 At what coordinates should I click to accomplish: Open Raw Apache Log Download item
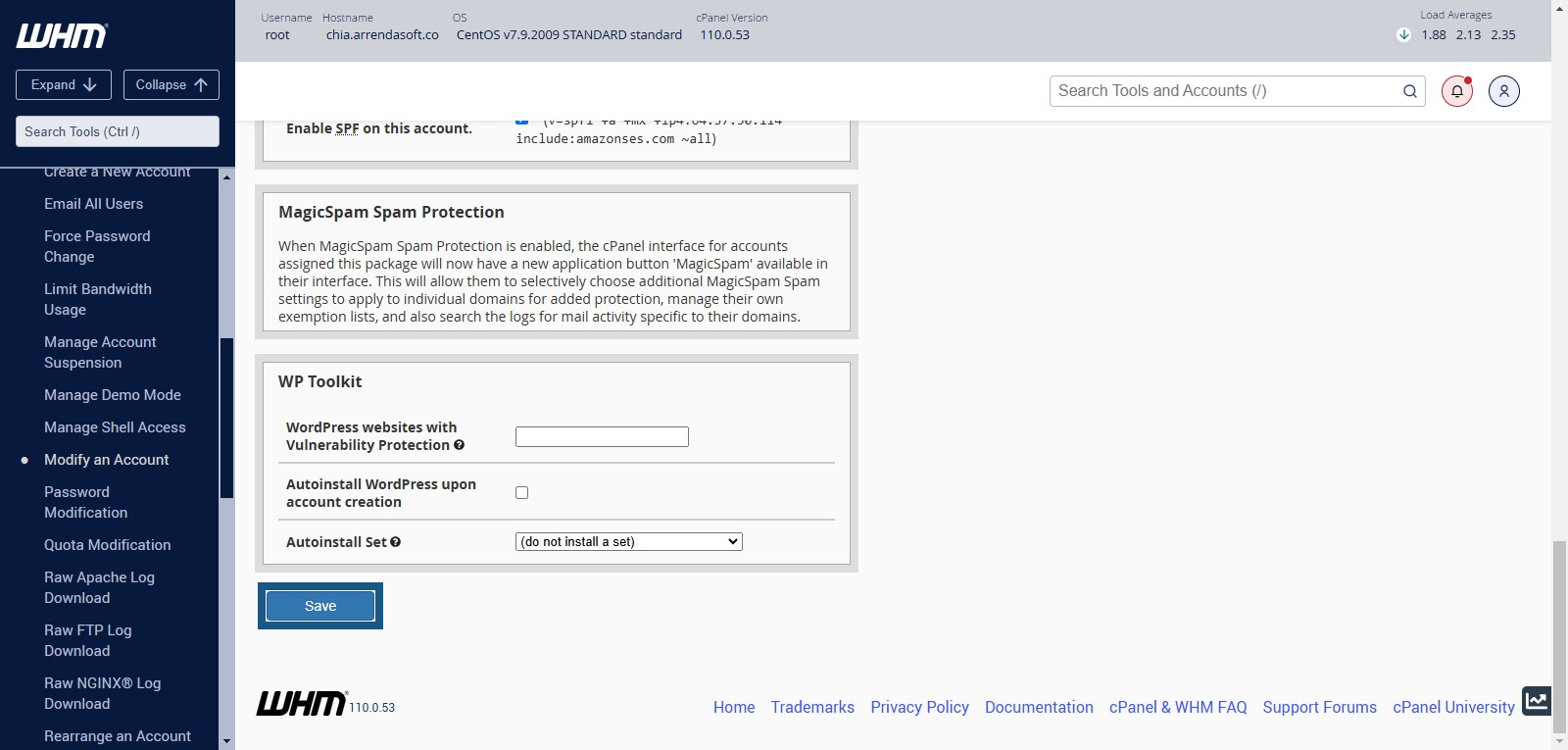tap(99, 587)
